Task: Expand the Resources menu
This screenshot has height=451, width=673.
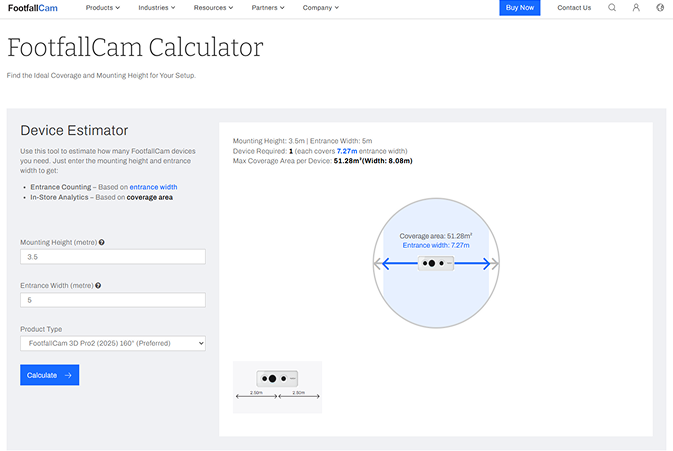Action: (x=213, y=8)
